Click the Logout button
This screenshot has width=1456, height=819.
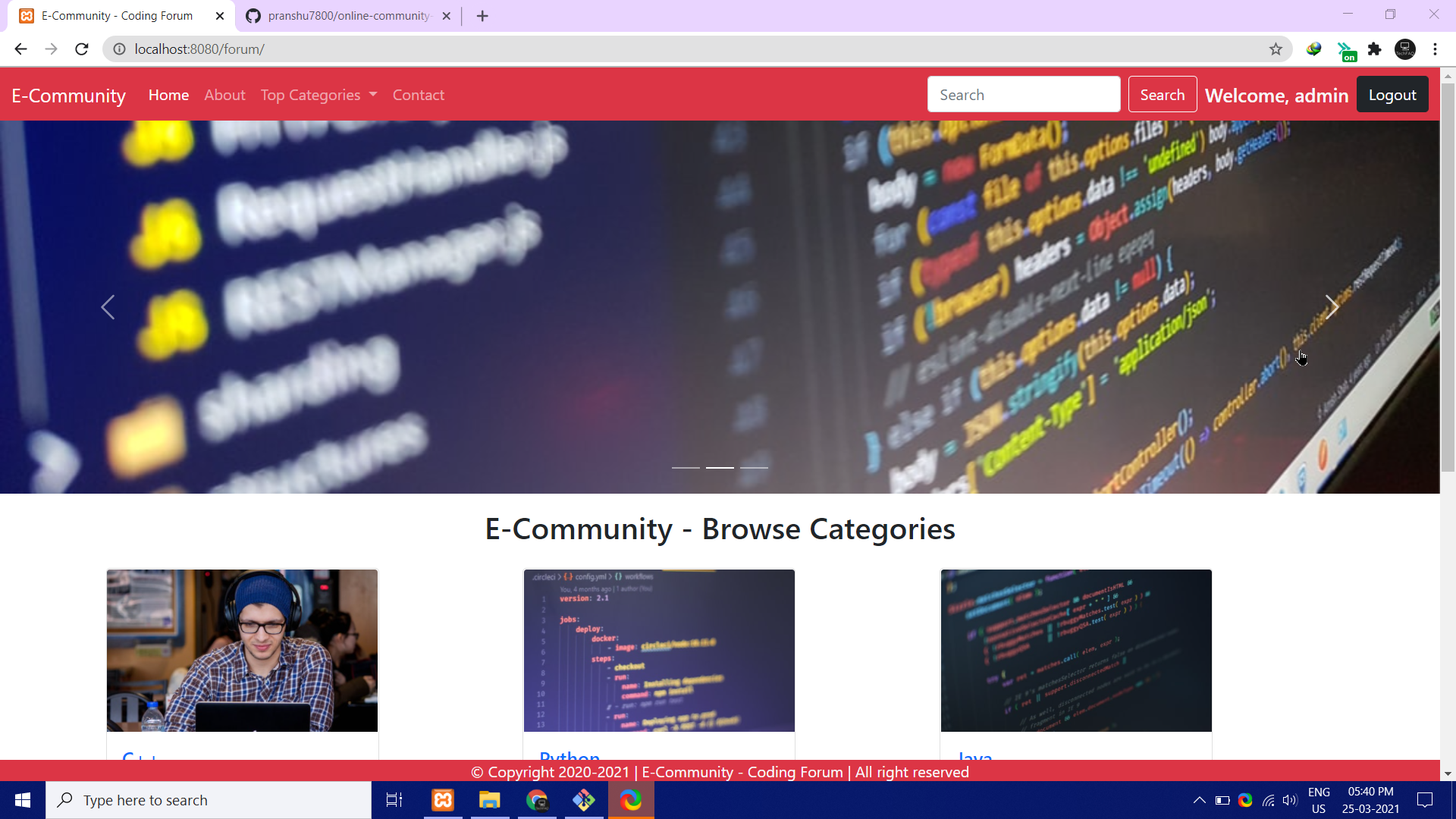(x=1392, y=94)
